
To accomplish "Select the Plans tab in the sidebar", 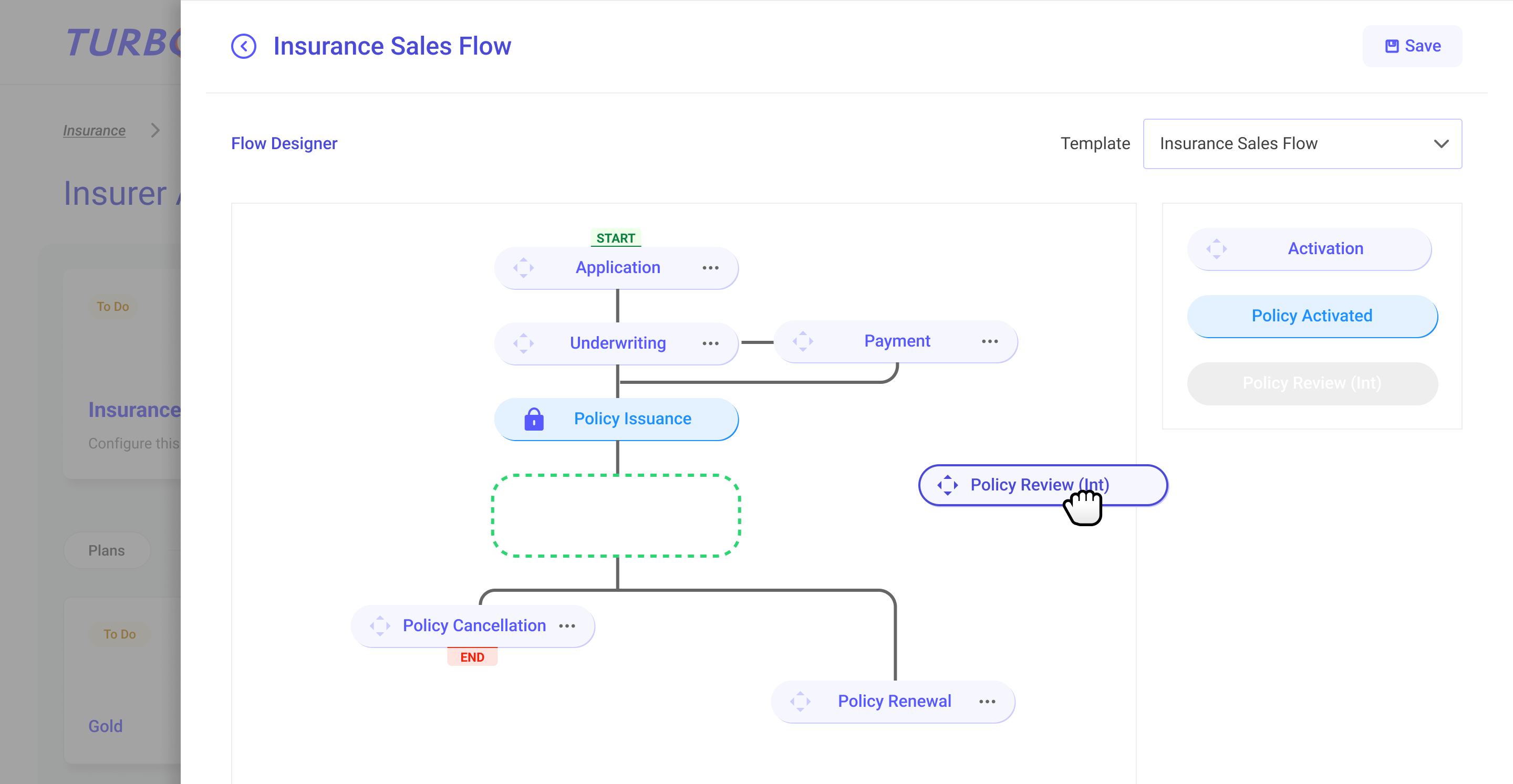I will pyautogui.click(x=107, y=550).
